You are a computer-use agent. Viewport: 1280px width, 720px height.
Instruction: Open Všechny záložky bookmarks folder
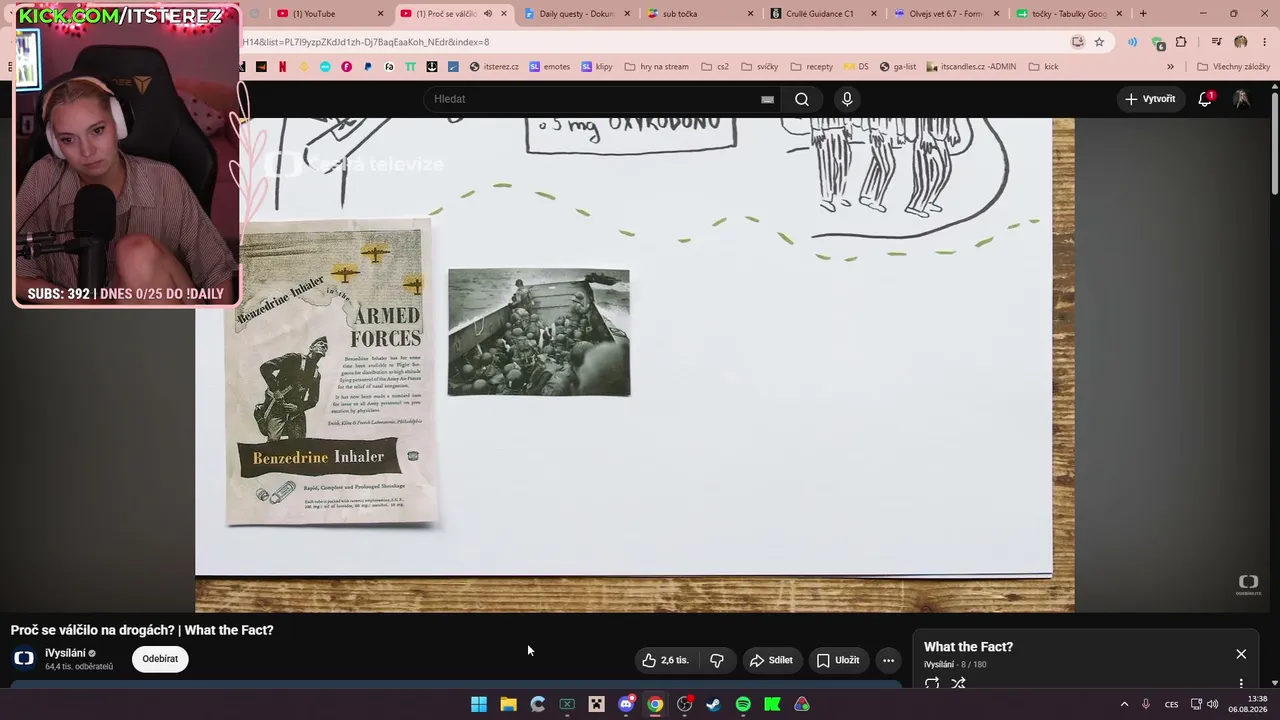pyautogui.click(x=1233, y=67)
